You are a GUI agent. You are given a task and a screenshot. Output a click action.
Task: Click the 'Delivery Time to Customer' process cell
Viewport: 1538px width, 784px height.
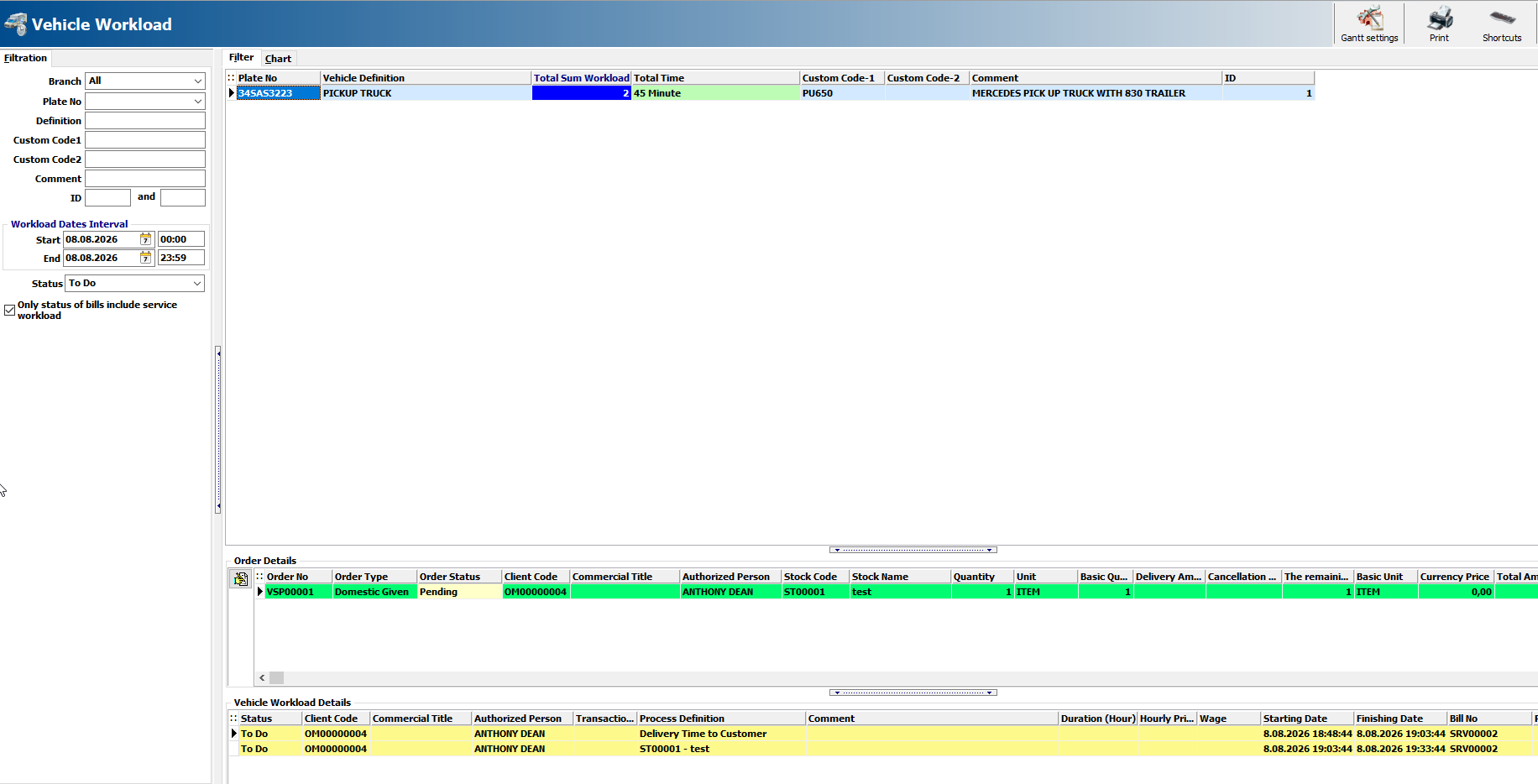(x=721, y=734)
